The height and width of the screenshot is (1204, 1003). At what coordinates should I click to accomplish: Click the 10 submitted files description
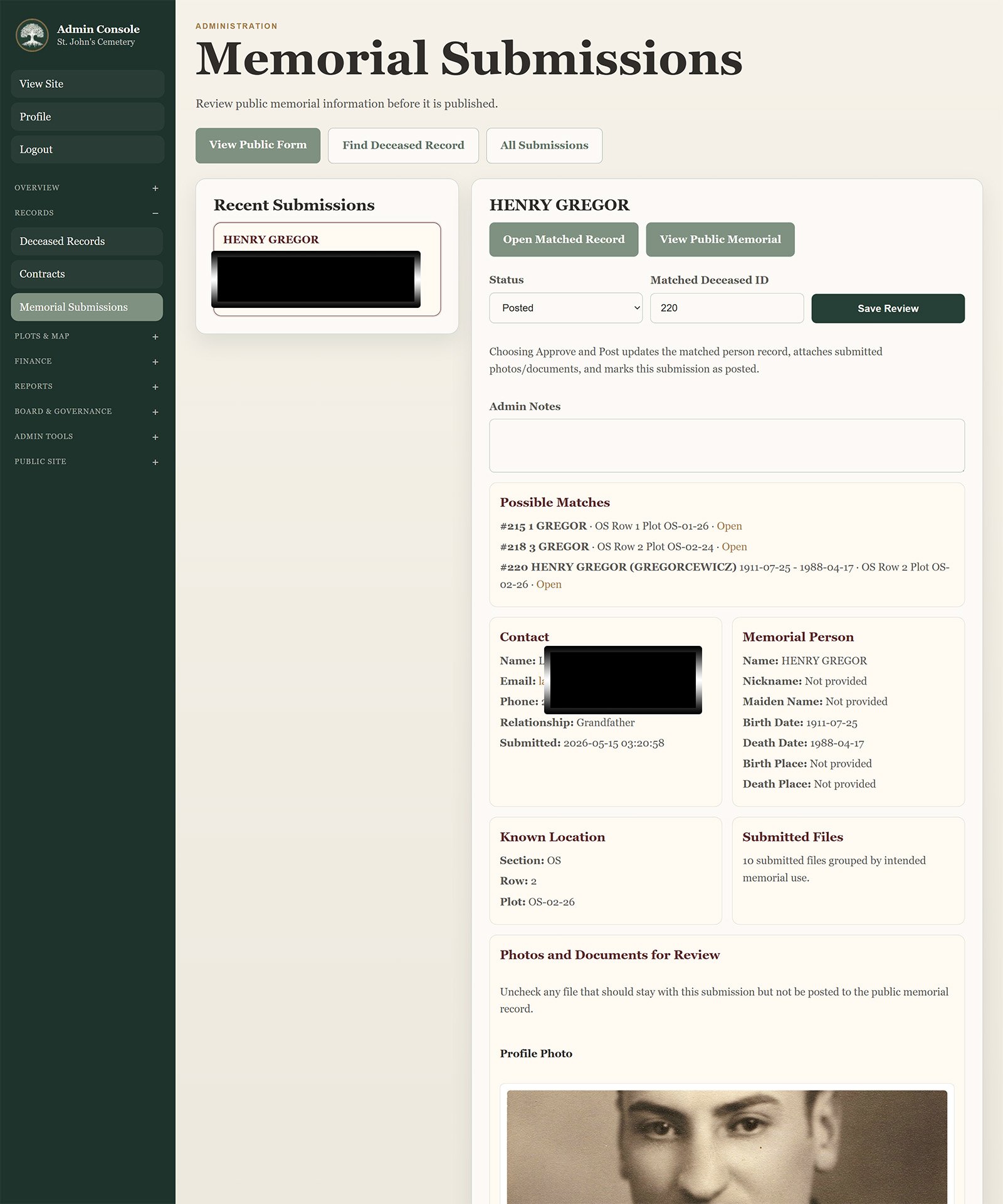[x=834, y=869]
